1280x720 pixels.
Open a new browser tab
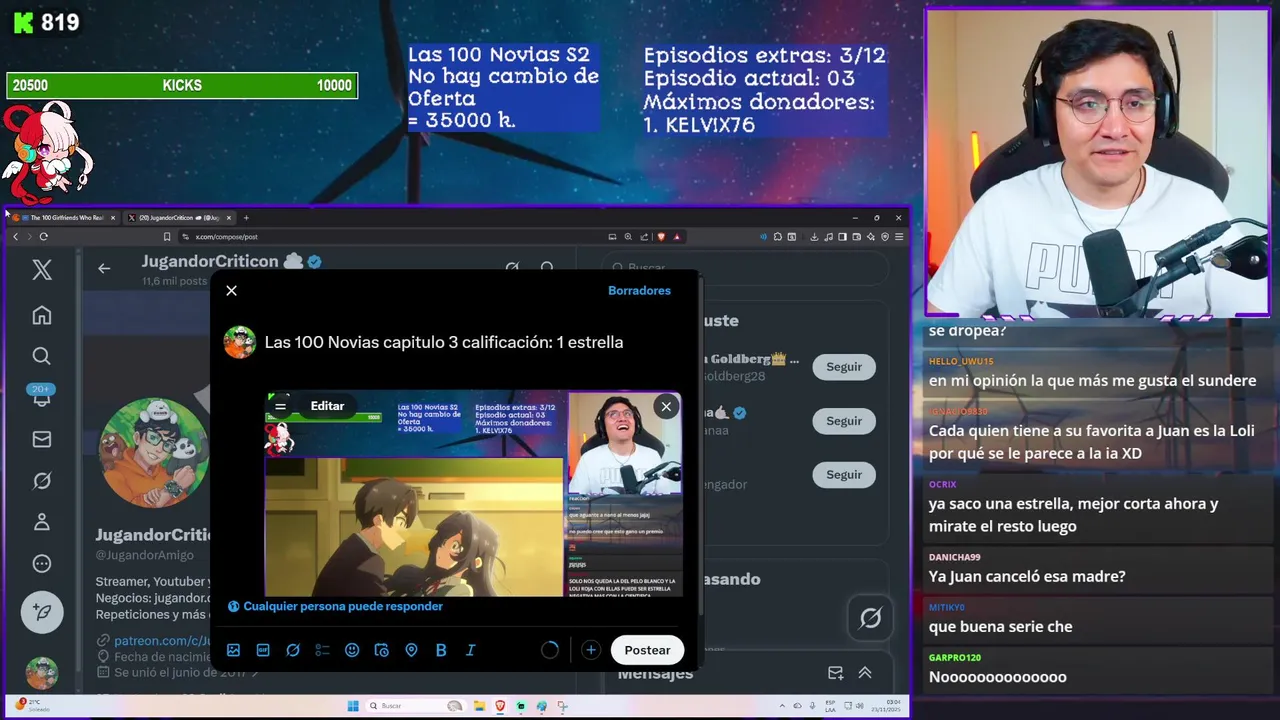(246, 217)
